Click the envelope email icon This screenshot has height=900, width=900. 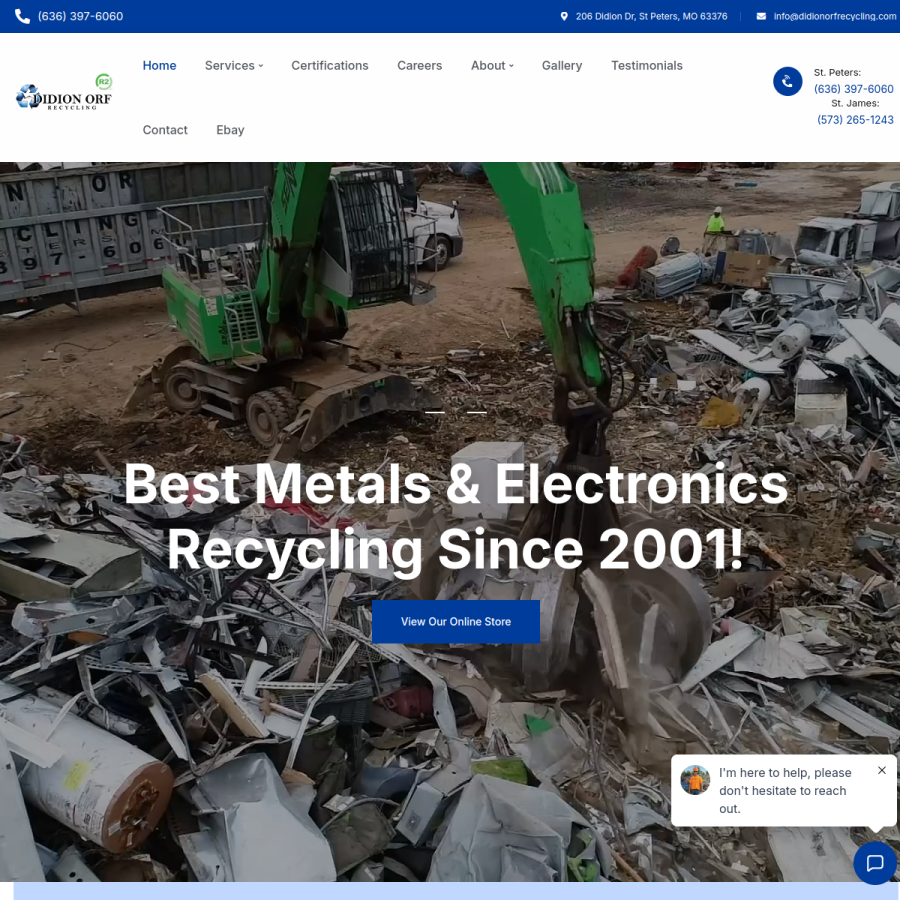pyautogui.click(x=761, y=16)
